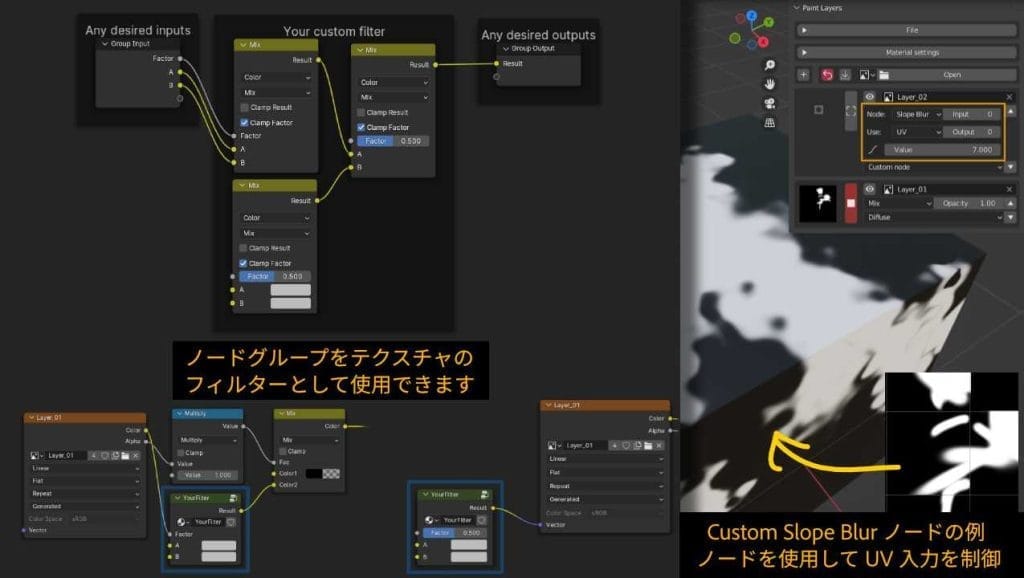The height and width of the screenshot is (578, 1024).
Task: Enable Clamp Result on the top-left Mix node
Action: coord(245,108)
